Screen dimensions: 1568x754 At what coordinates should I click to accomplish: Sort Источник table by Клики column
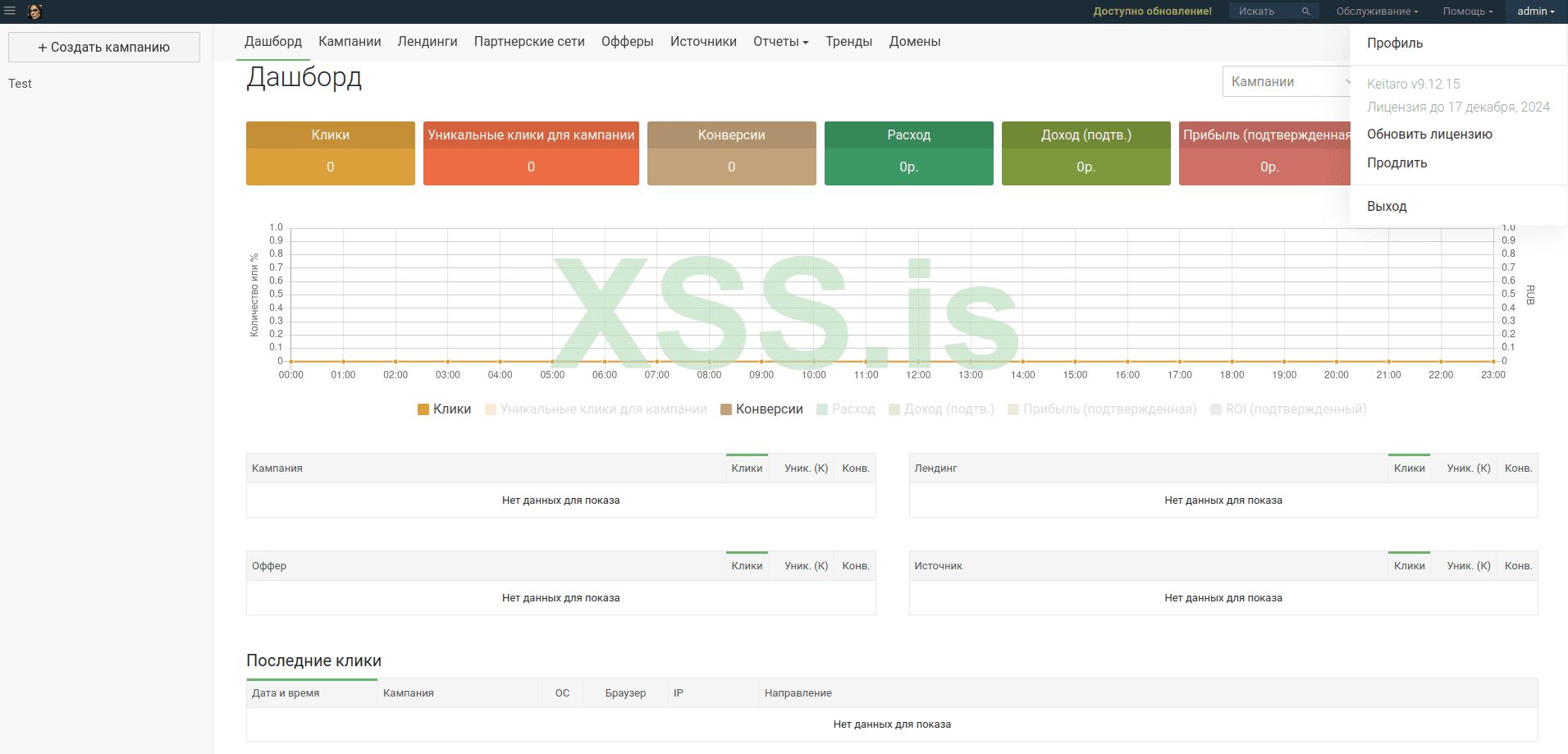[1409, 566]
